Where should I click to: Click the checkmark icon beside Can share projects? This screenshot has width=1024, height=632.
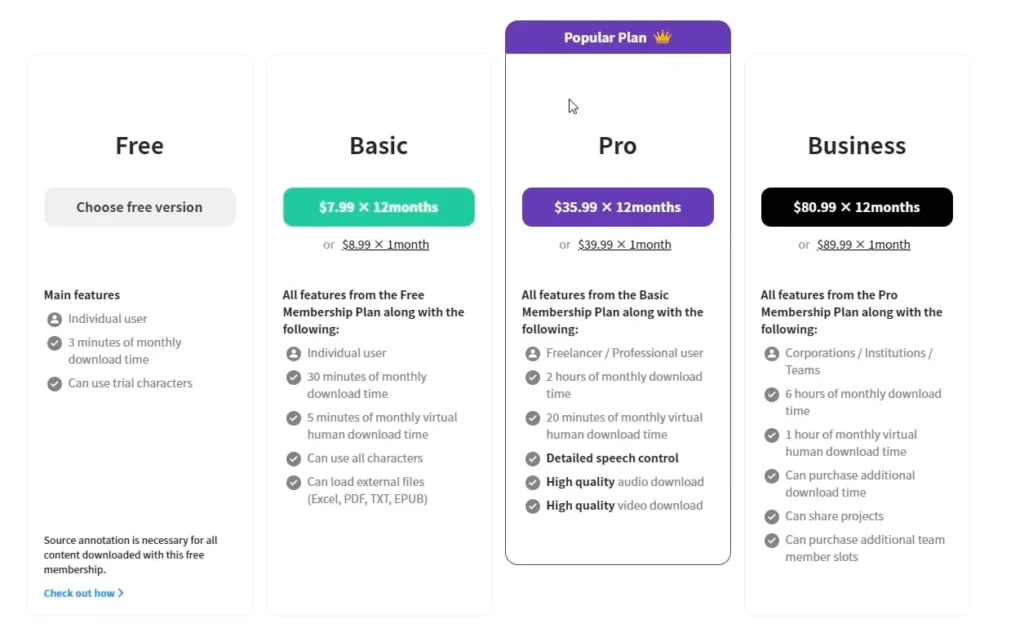pyautogui.click(x=772, y=517)
